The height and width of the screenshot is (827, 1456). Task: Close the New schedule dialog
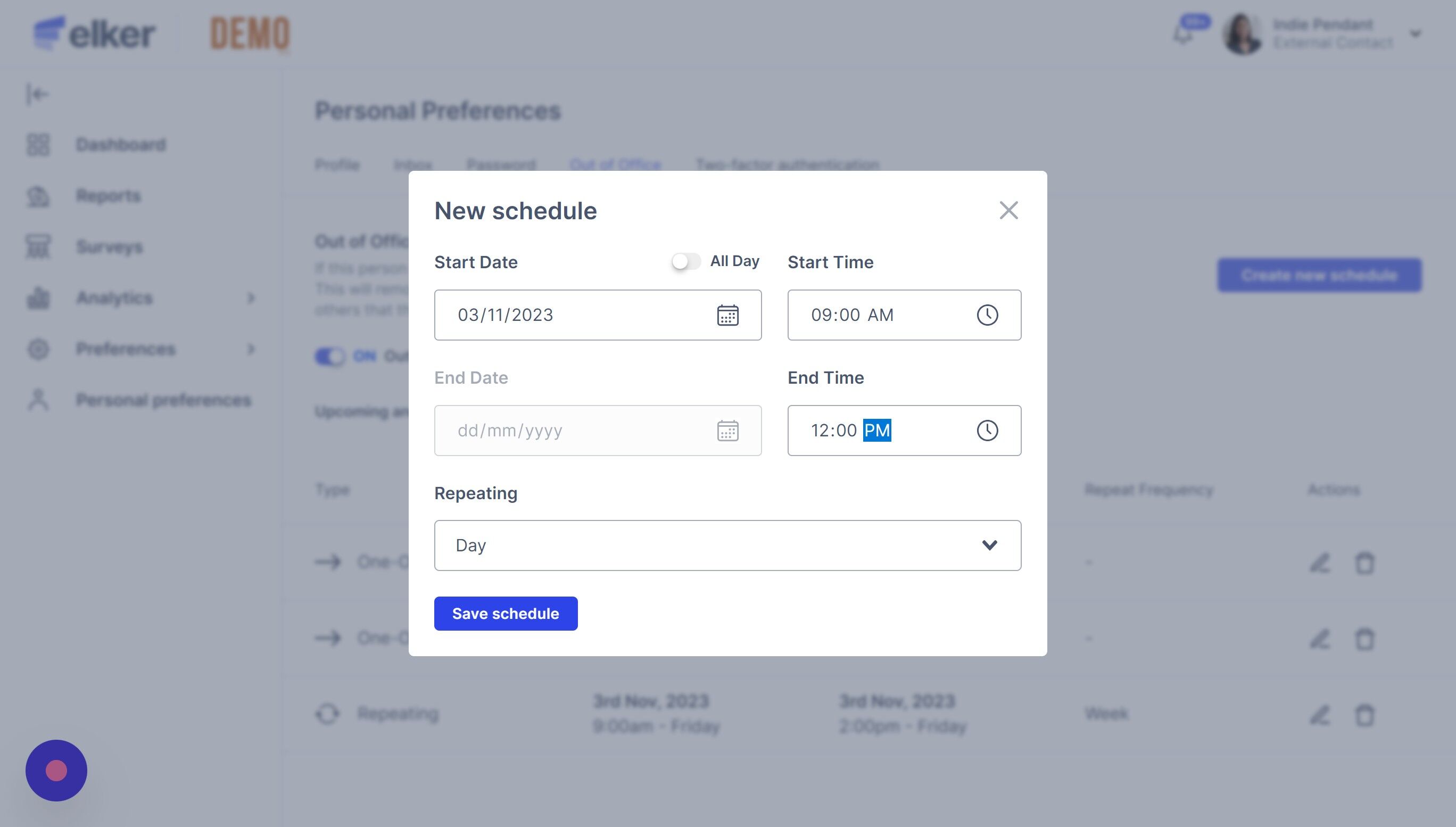coord(1008,211)
